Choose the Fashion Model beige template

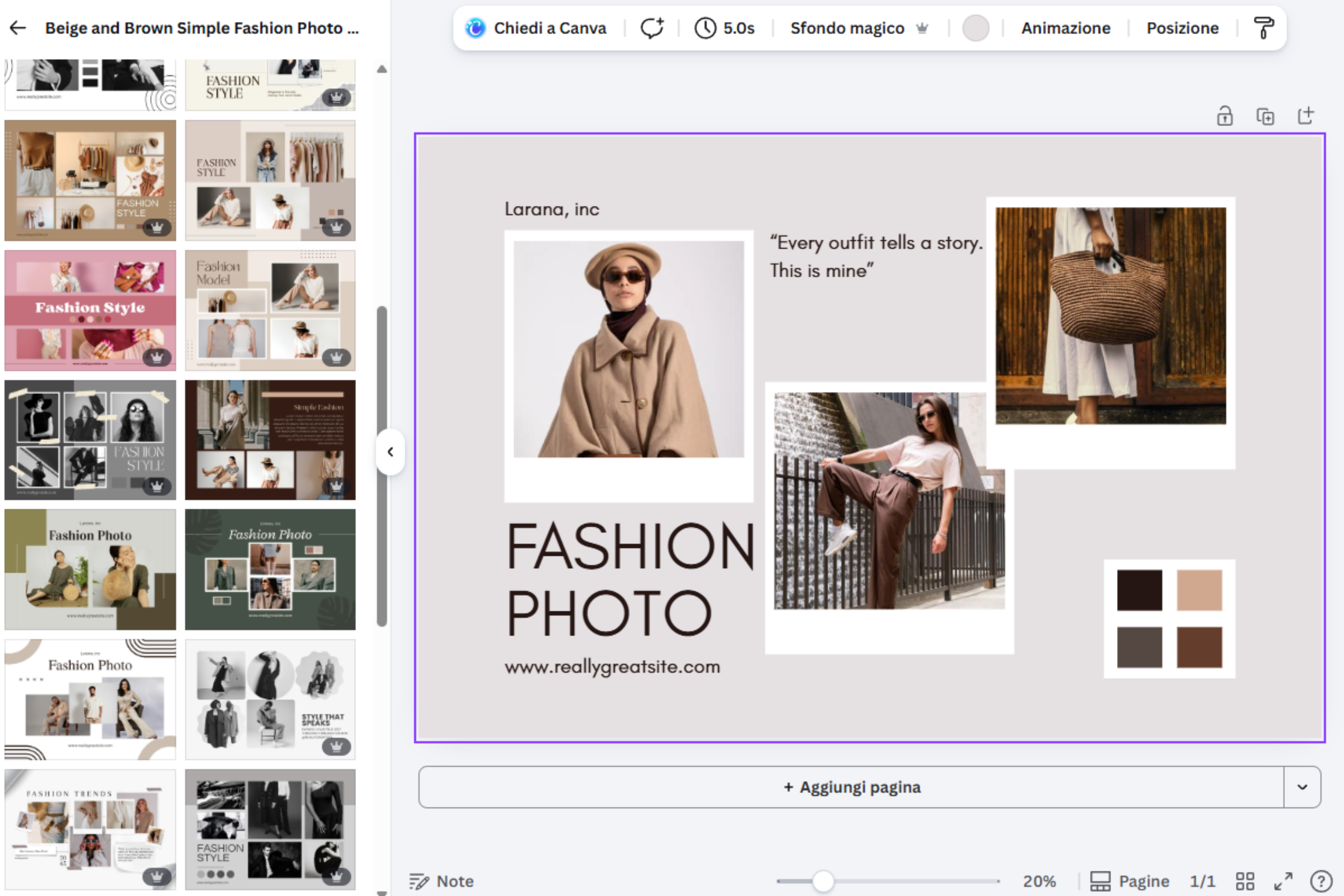pyautogui.click(x=270, y=310)
